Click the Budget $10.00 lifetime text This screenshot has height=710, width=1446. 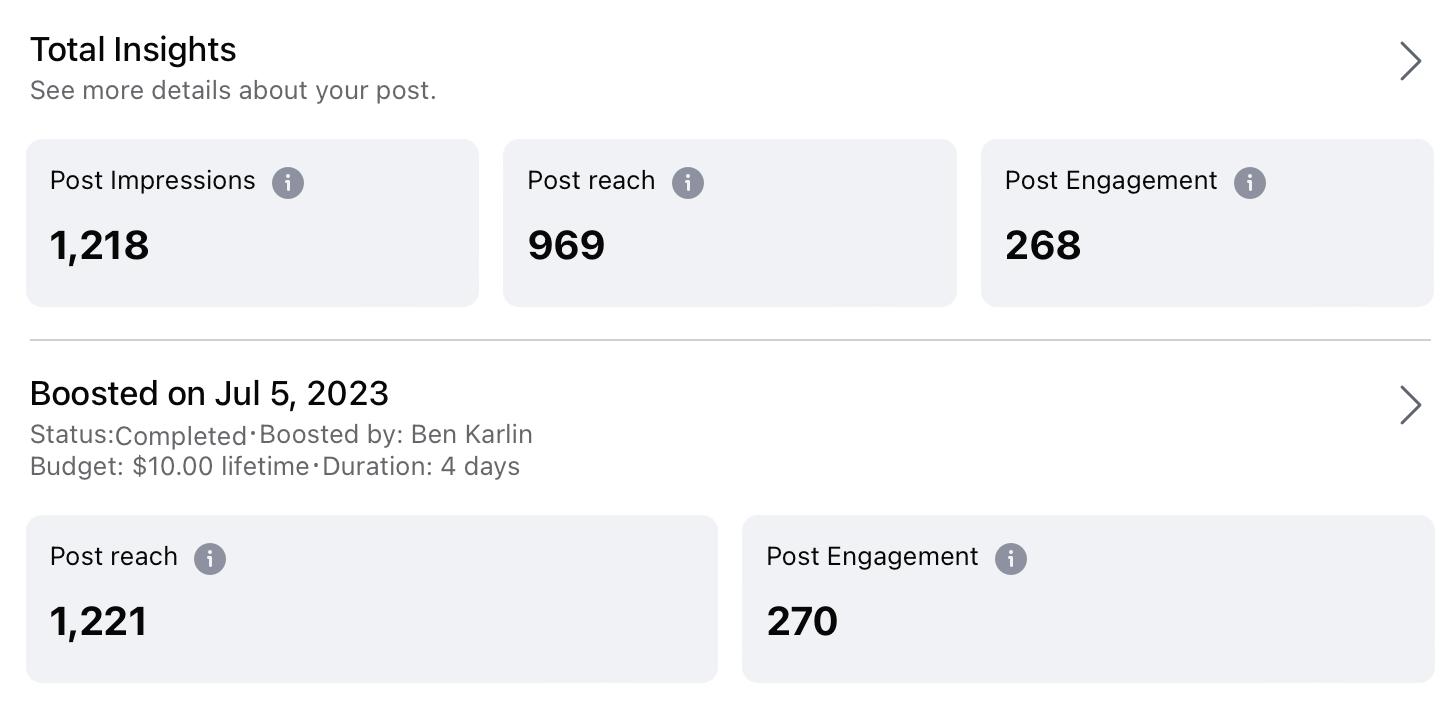click(170, 467)
